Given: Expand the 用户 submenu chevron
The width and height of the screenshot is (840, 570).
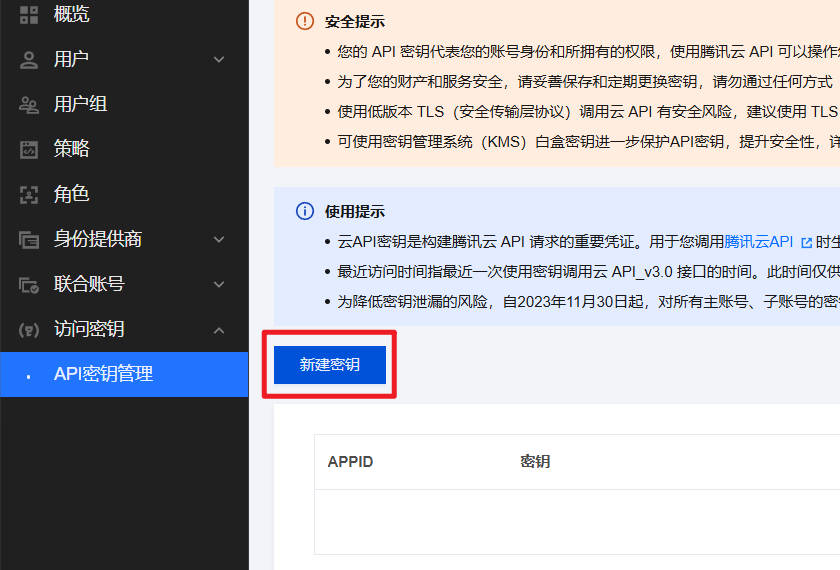Looking at the screenshot, I should point(219,60).
